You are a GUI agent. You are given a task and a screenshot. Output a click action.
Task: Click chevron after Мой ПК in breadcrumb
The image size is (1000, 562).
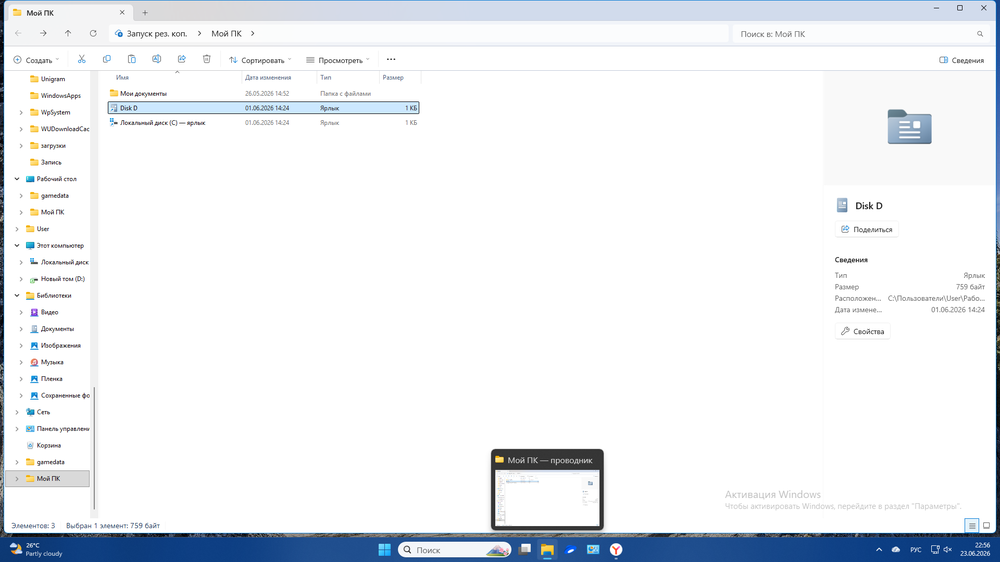tap(253, 34)
